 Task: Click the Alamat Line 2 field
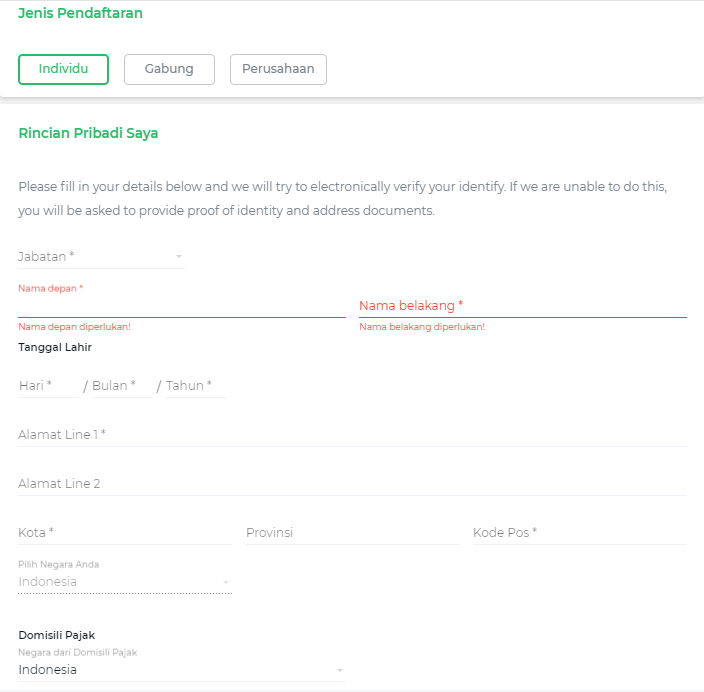coord(352,484)
